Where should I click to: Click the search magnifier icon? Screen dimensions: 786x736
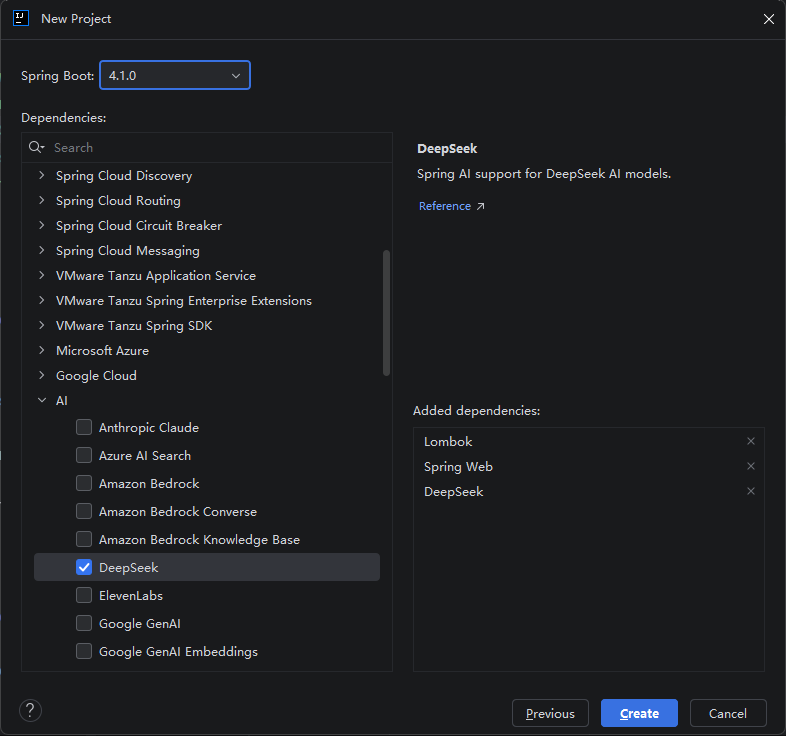pyautogui.click(x=36, y=147)
